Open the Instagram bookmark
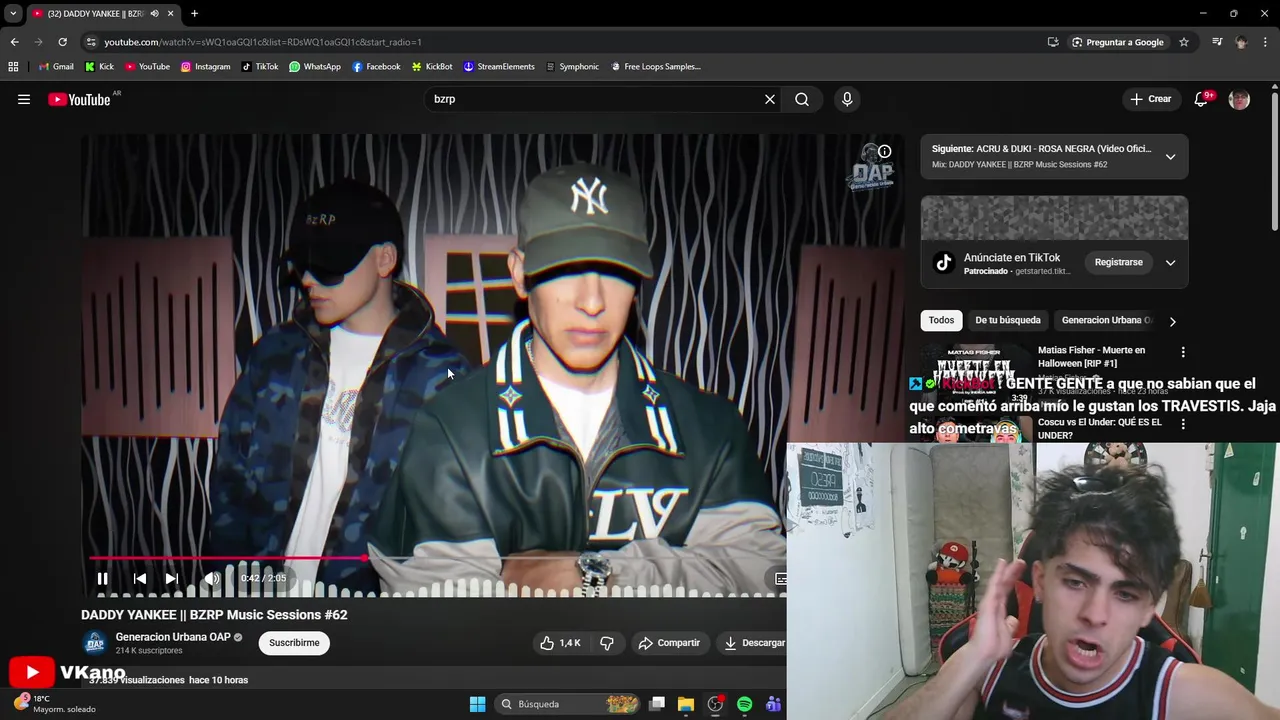The image size is (1280, 720). coord(205,67)
